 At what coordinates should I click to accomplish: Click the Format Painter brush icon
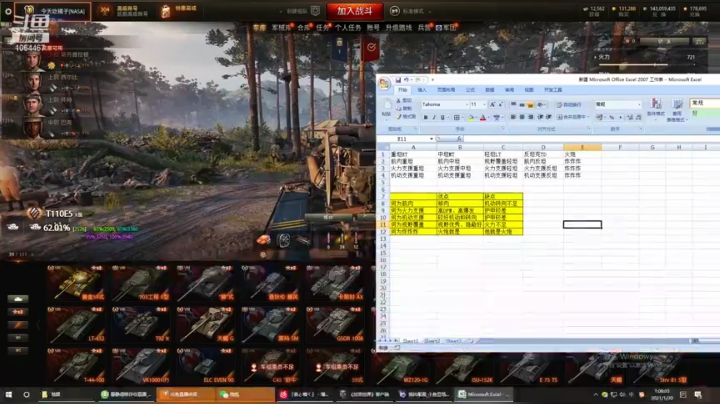click(399, 117)
